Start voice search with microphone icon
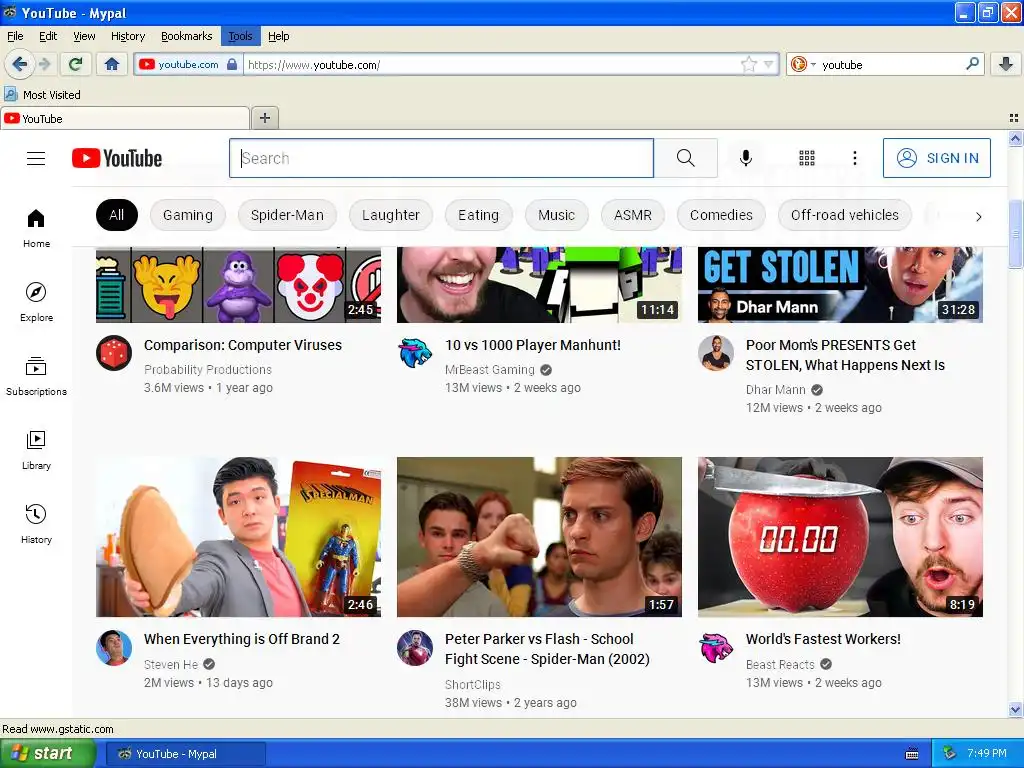 point(746,158)
